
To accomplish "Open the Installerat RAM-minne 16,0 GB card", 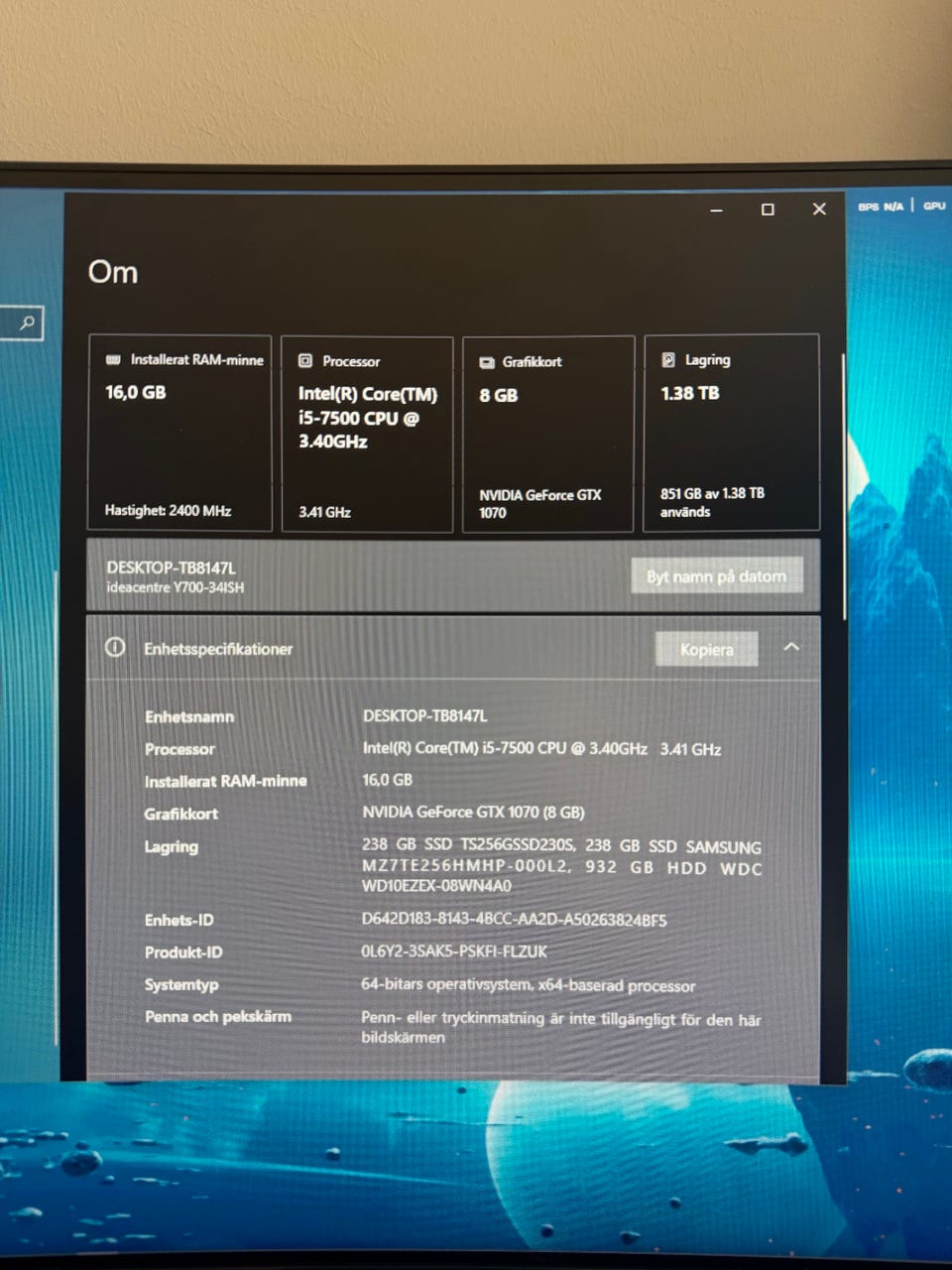I will (179, 434).
